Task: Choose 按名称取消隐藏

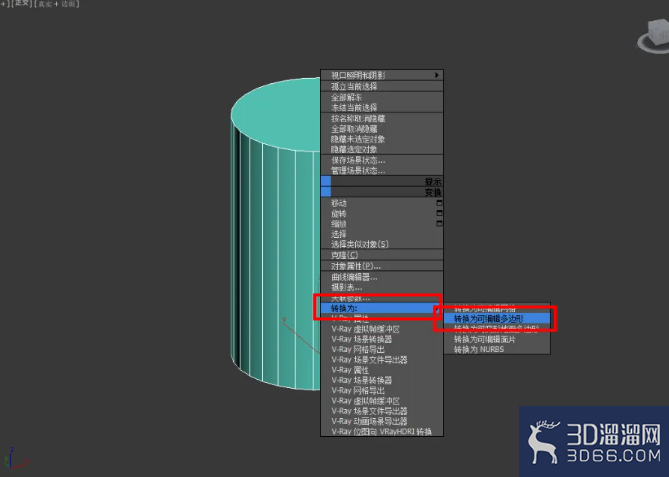Action: [x=382, y=119]
